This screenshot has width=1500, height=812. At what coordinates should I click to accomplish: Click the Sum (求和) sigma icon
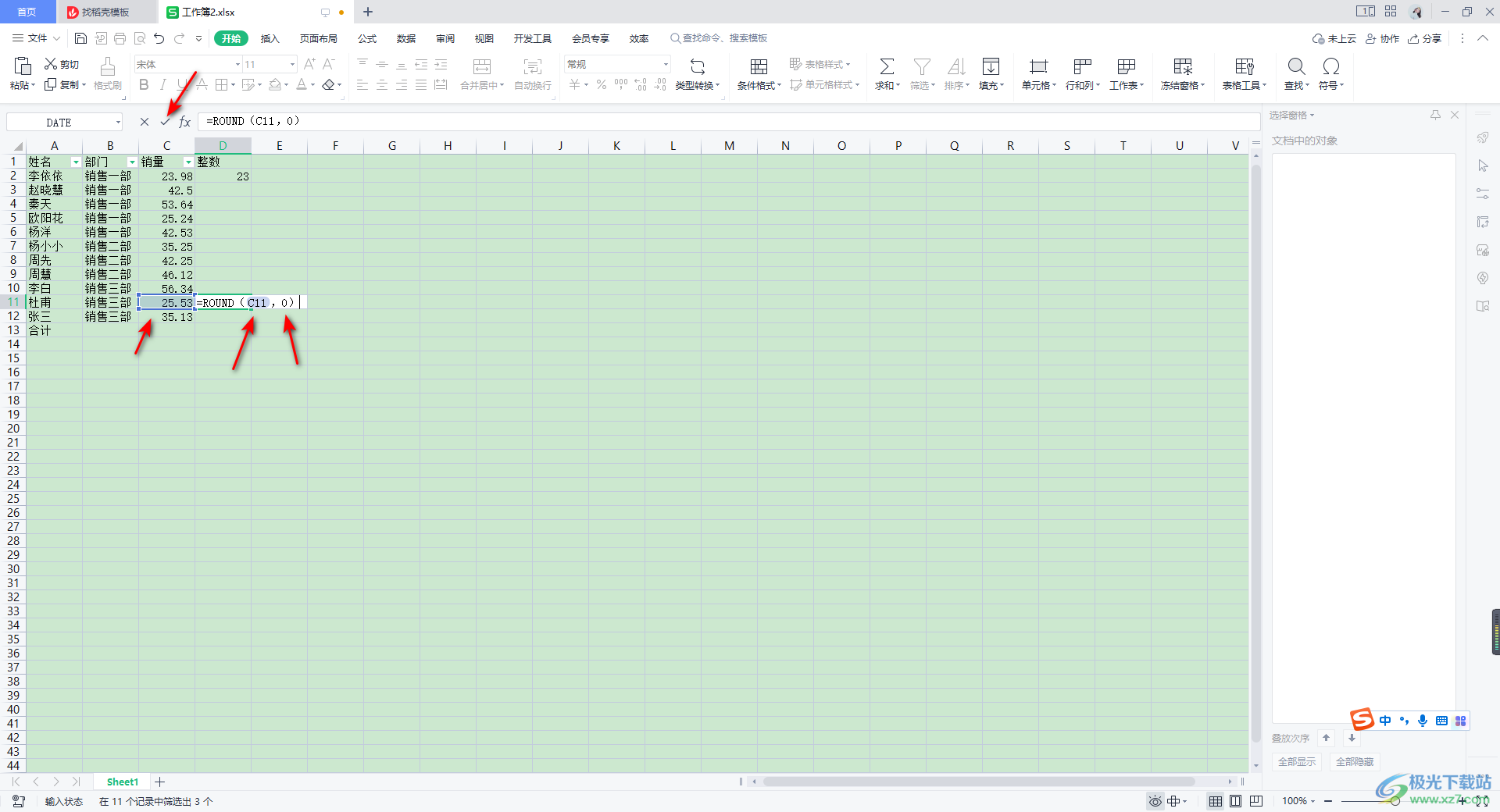coord(887,66)
